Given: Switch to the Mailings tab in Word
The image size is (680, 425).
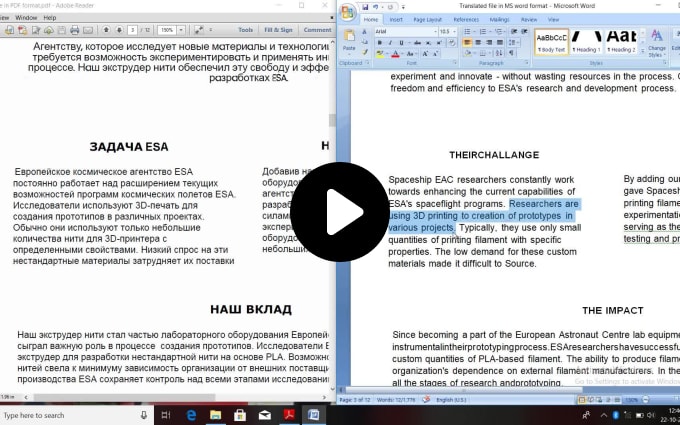Looking at the screenshot, I should (499, 20).
